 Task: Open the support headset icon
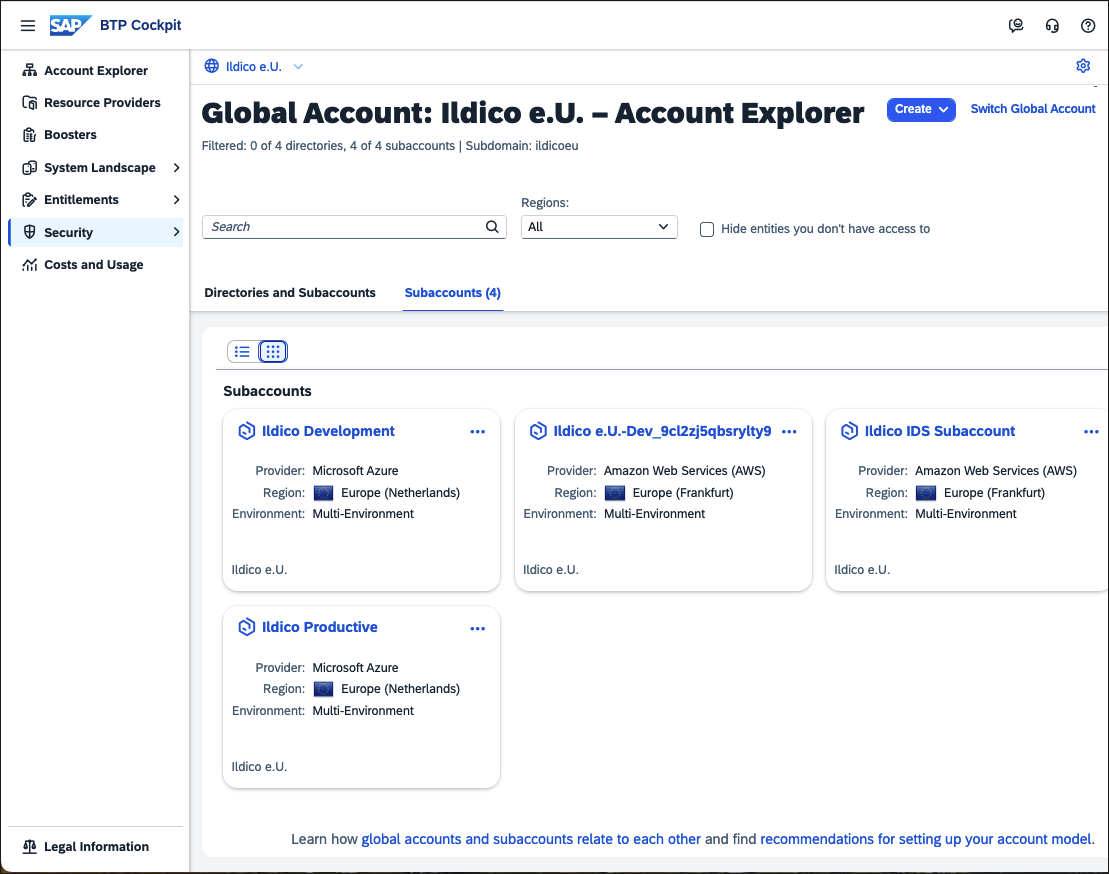coord(1052,25)
